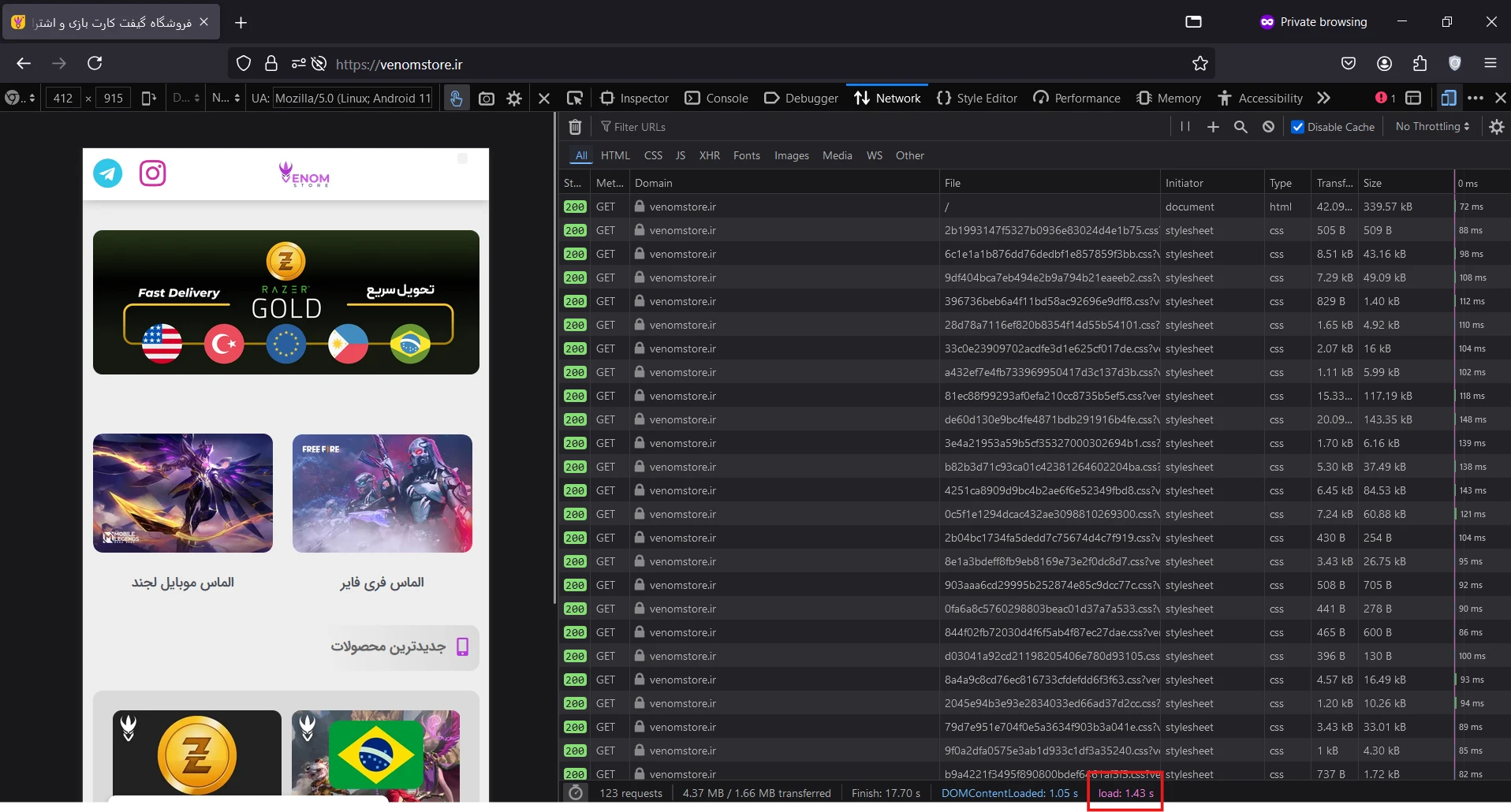
Task: Open the Firefox application menu
Action: [1490, 63]
